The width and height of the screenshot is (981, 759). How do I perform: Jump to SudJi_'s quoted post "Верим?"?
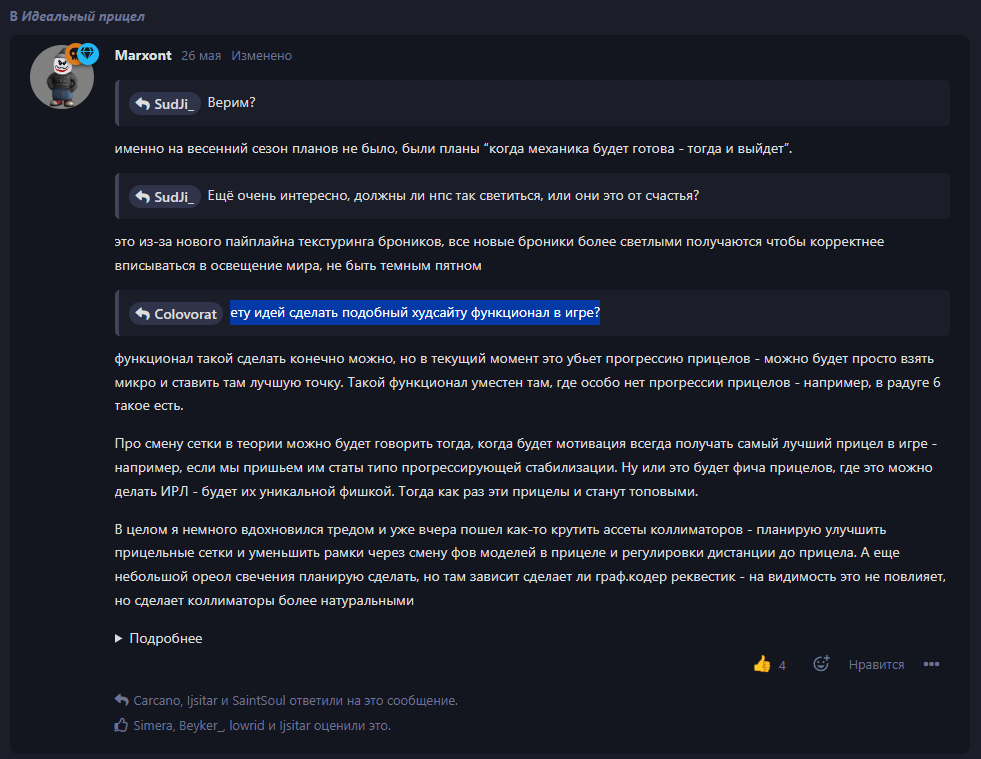(166, 104)
